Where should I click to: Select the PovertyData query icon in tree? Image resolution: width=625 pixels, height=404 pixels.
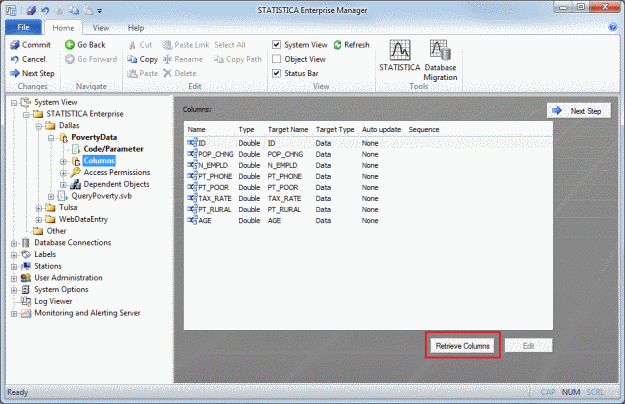(64, 137)
